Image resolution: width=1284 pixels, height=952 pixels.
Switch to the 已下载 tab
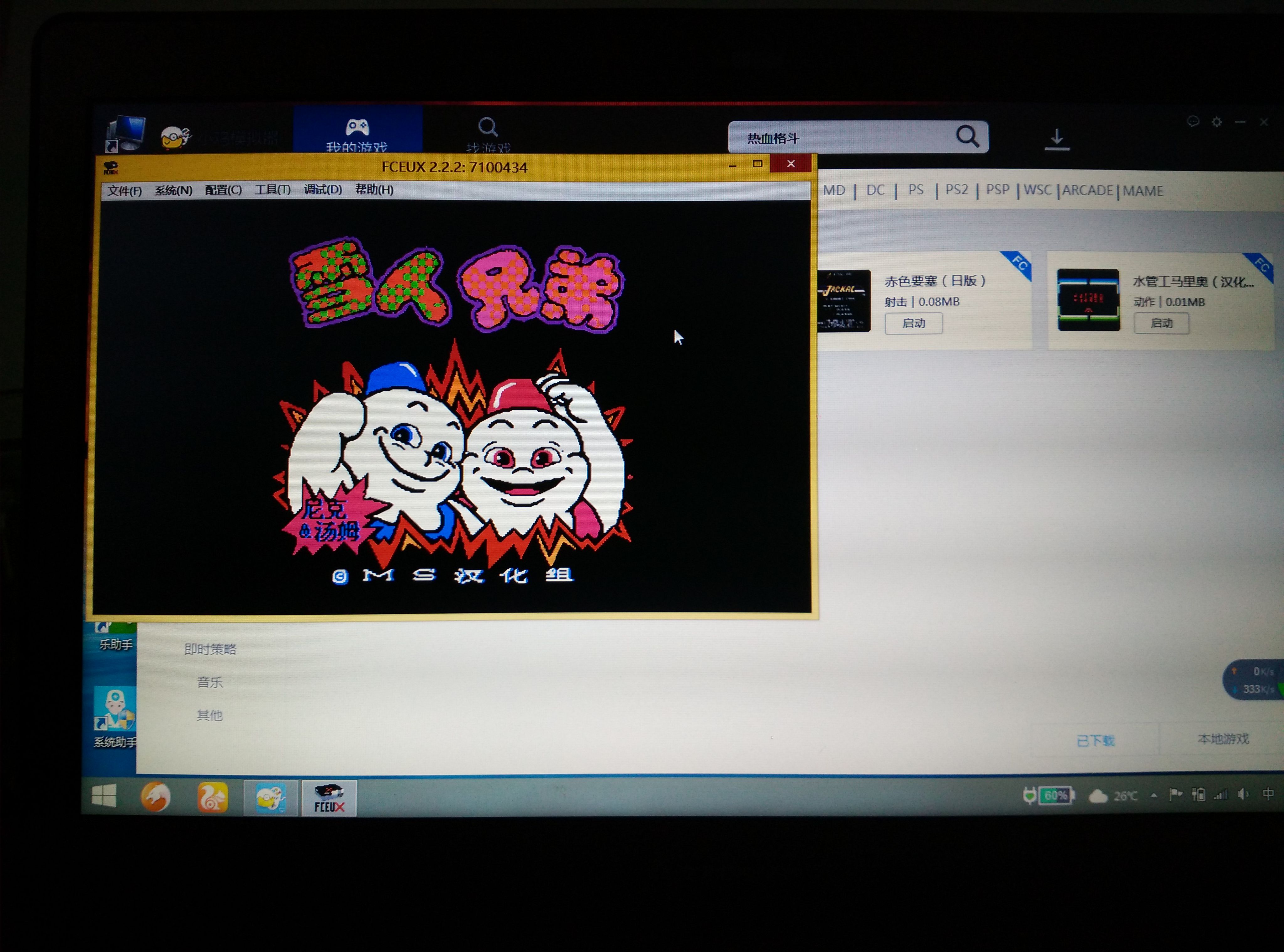pos(1096,741)
